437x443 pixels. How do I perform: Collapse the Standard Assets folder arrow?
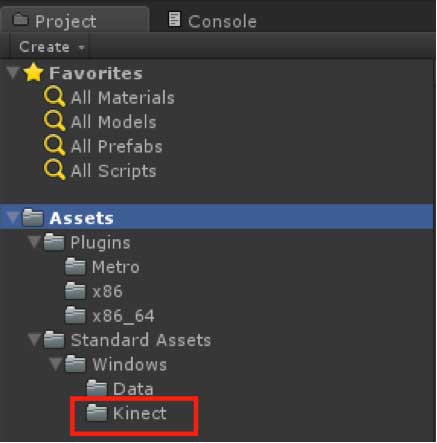[x=34, y=340]
